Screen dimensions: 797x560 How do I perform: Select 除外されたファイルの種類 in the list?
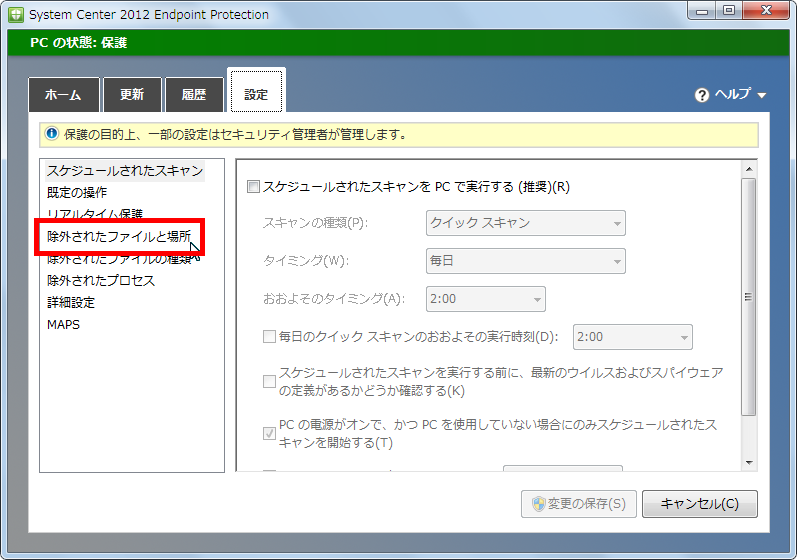click(119, 259)
